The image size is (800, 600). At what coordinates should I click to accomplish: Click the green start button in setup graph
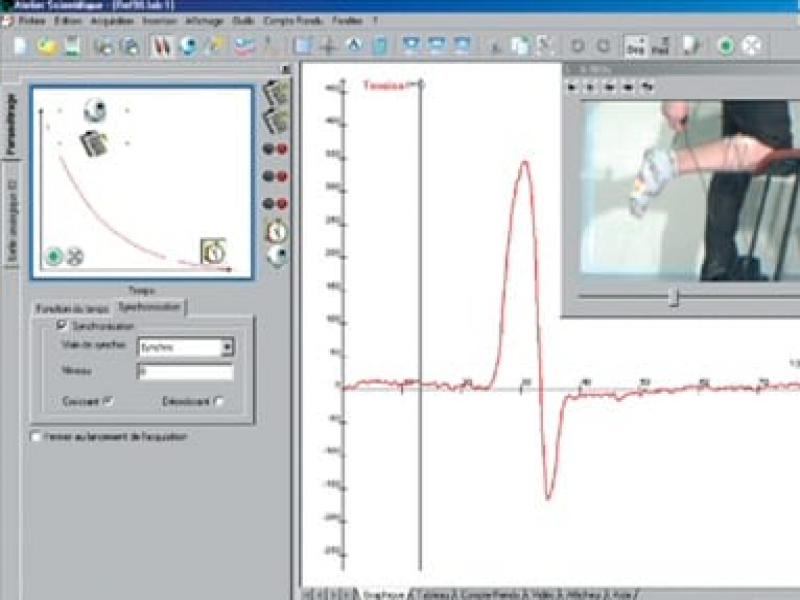[x=54, y=256]
